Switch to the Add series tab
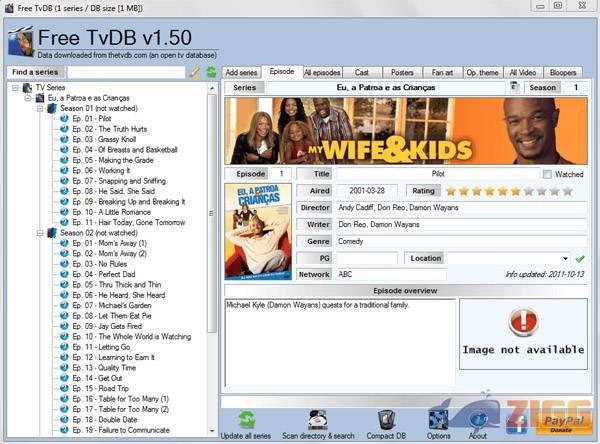Viewport: 600px width, 444px height. pos(241,72)
